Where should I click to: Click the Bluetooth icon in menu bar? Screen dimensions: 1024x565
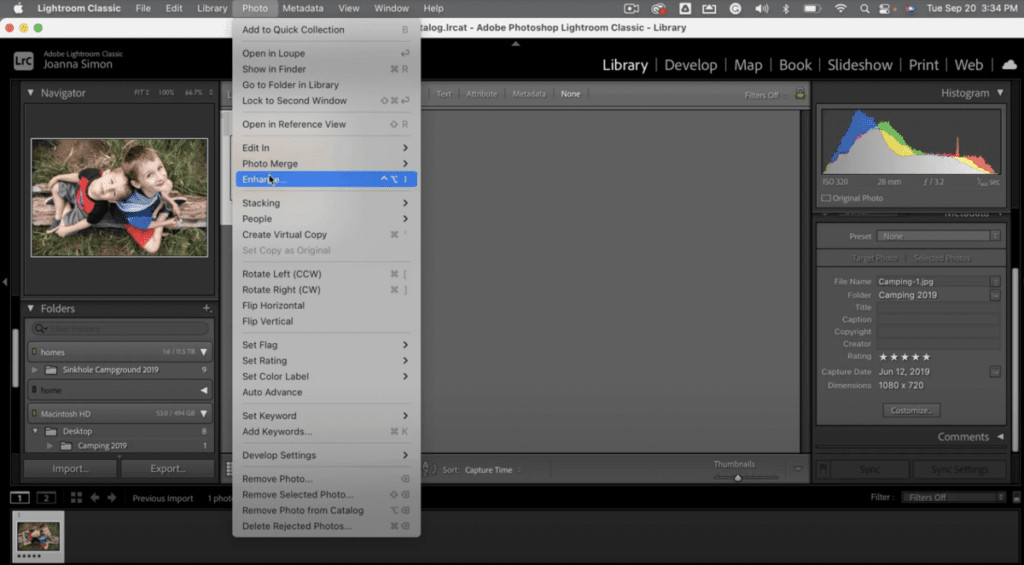click(x=786, y=8)
